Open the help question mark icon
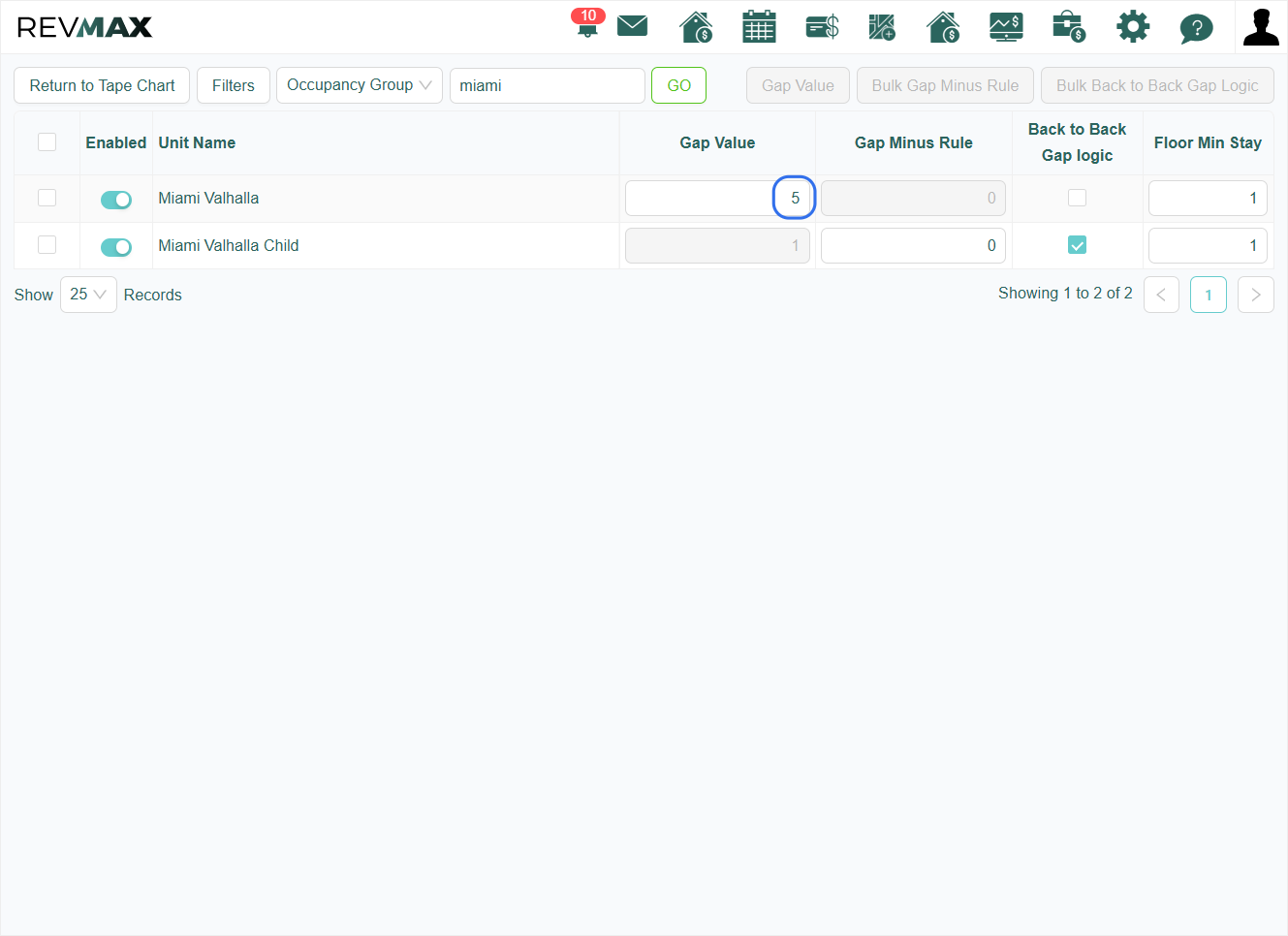 [1196, 28]
